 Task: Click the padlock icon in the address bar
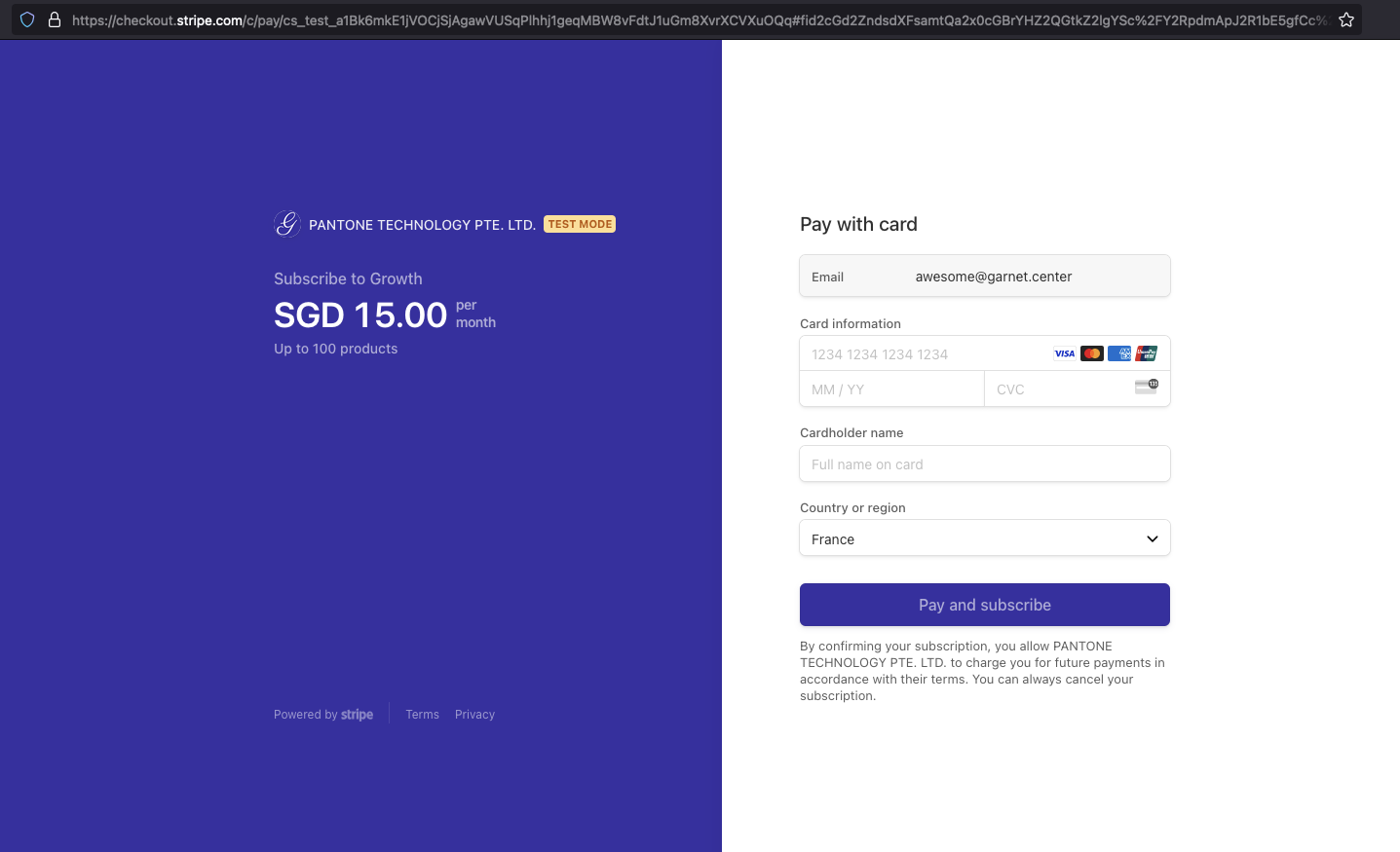point(55,19)
